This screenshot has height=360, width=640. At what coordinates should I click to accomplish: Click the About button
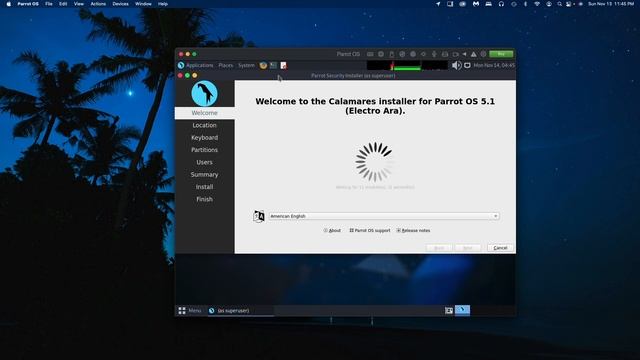332,231
